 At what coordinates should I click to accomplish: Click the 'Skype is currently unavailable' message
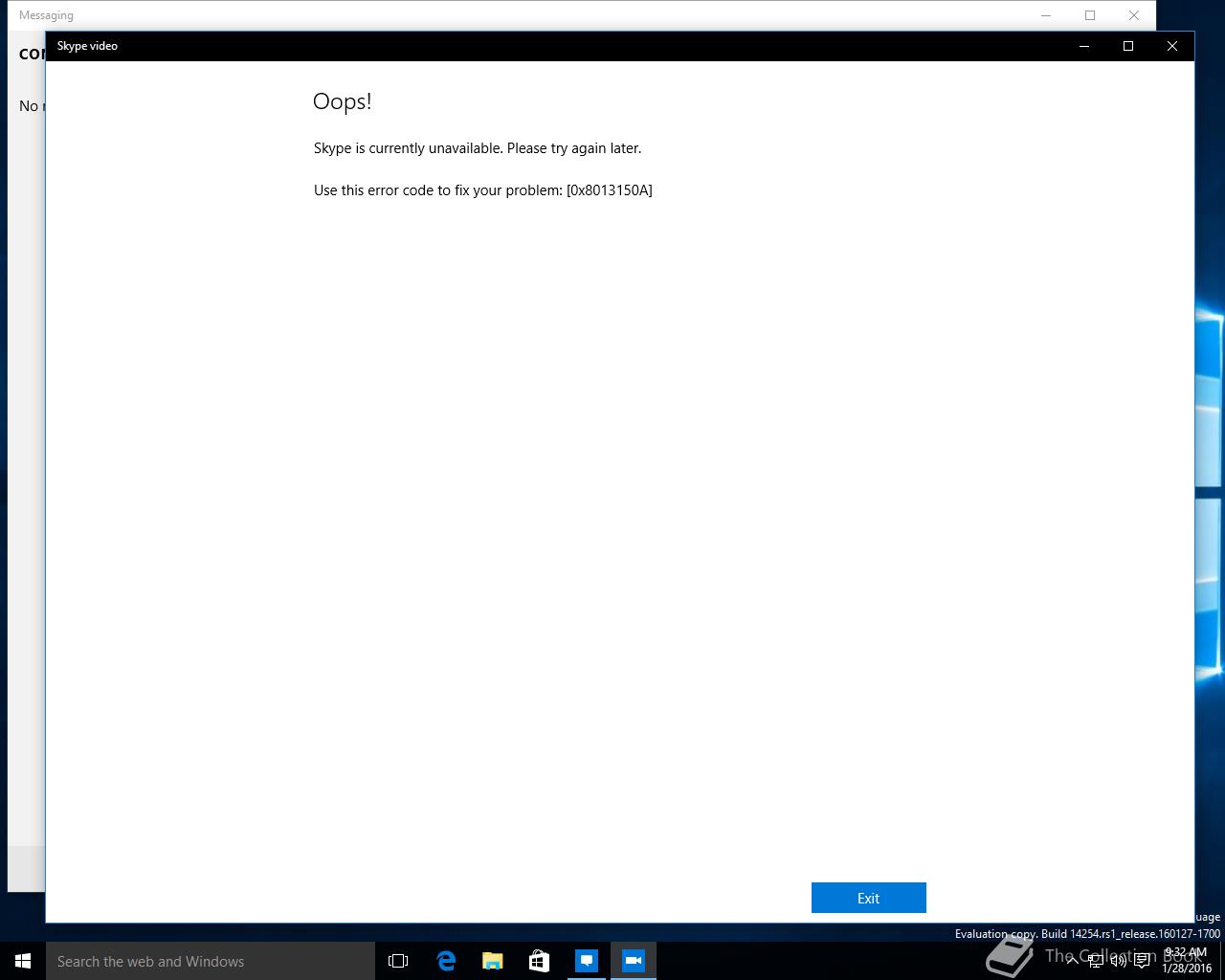(478, 148)
